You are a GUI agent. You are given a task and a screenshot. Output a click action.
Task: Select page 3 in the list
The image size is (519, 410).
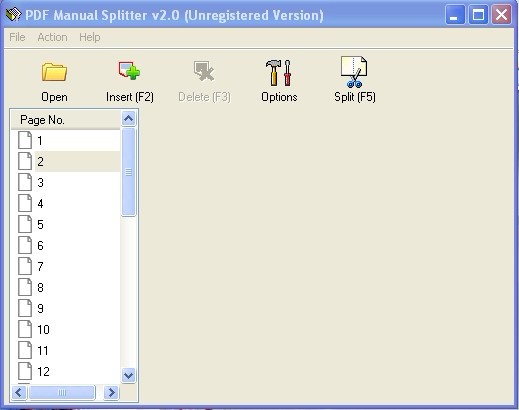pyautogui.click(x=68, y=182)
